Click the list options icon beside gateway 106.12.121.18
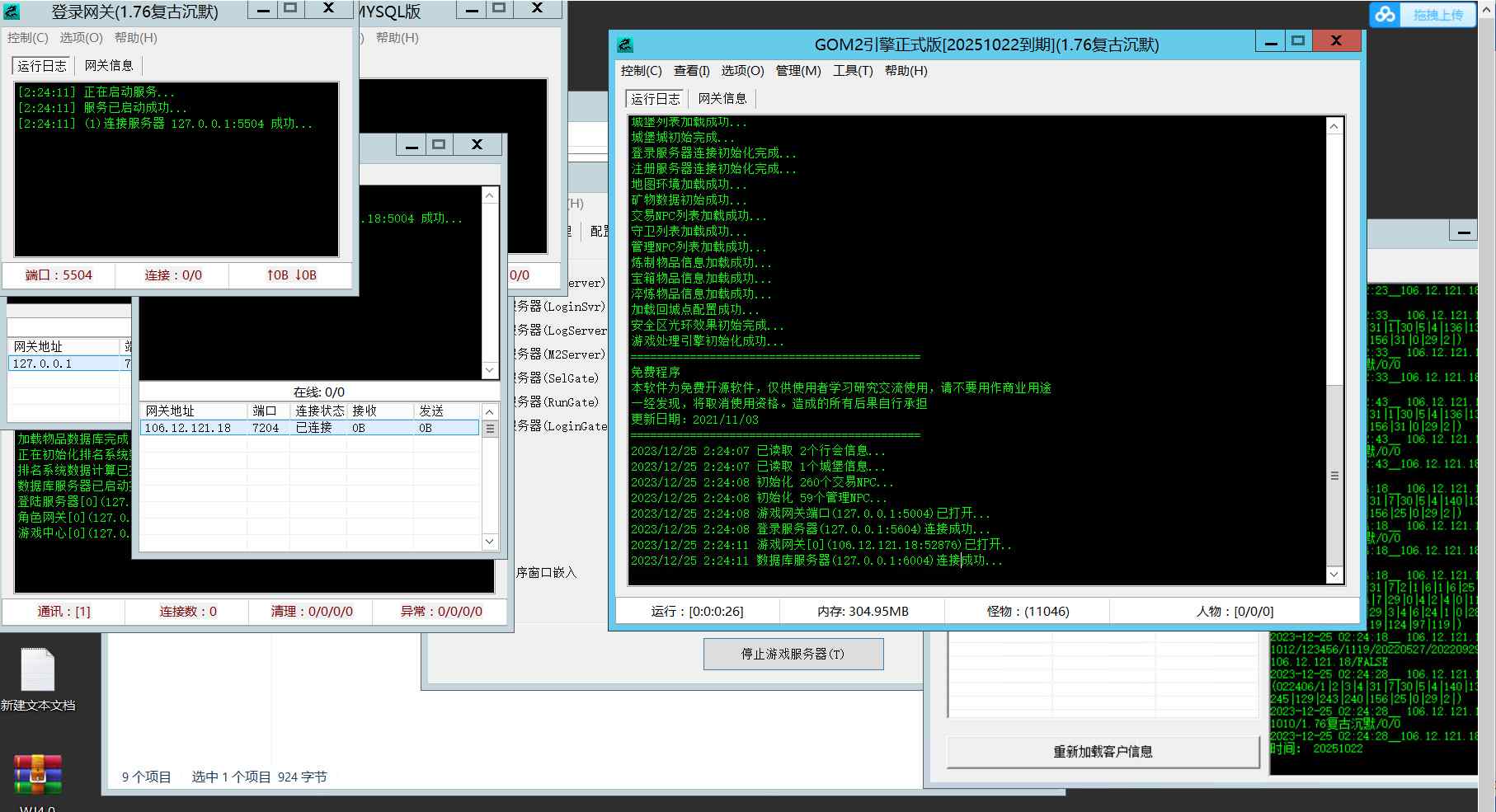This screenshot has width=1496, height=812. [x=490, y=428]
